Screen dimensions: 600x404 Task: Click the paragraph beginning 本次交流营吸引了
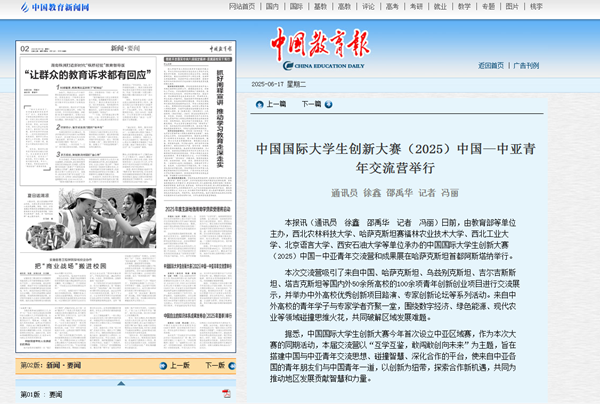click(x=394, y=295)
